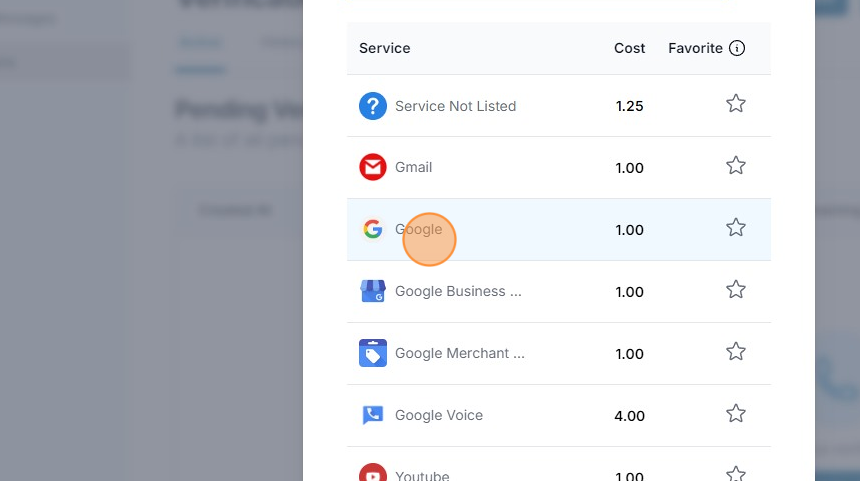Mark Google Business as favorite

pyautogui.click(x=735, y=290)
